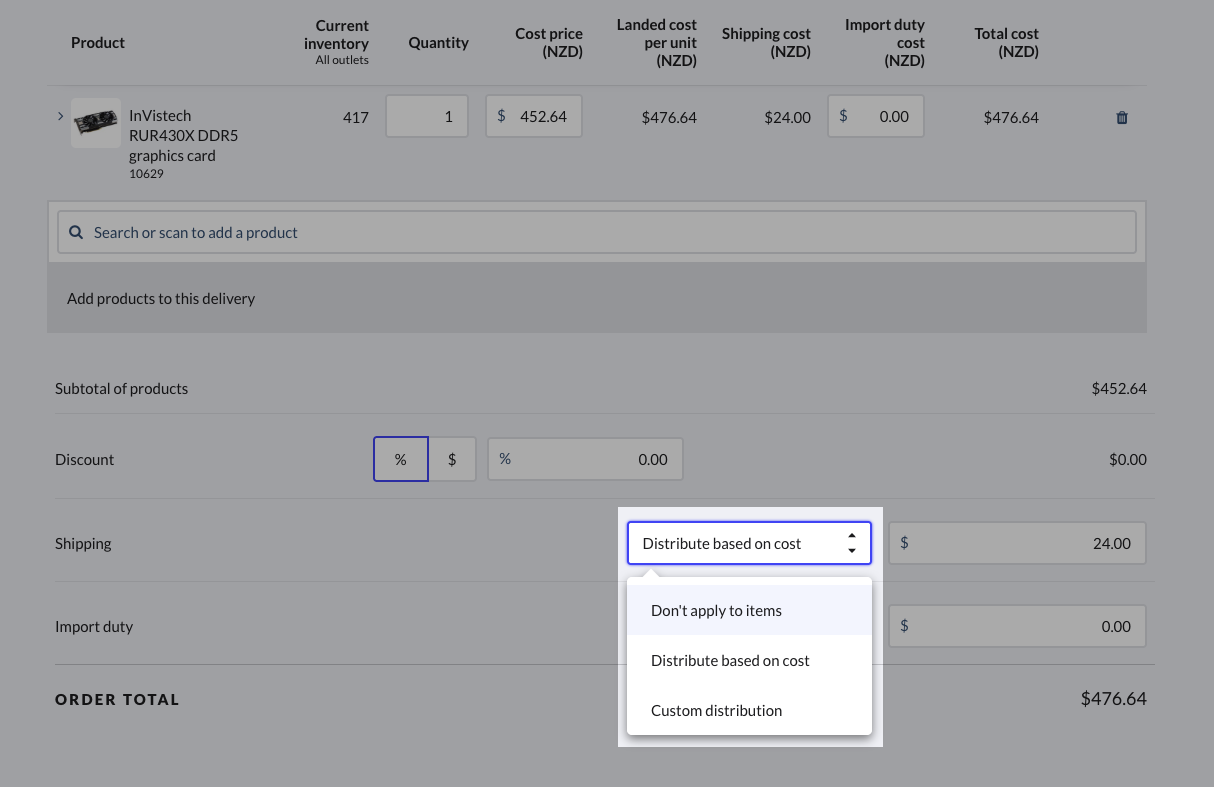Click the search magnifier icon in product search
1214x787 pixels.
76,233
